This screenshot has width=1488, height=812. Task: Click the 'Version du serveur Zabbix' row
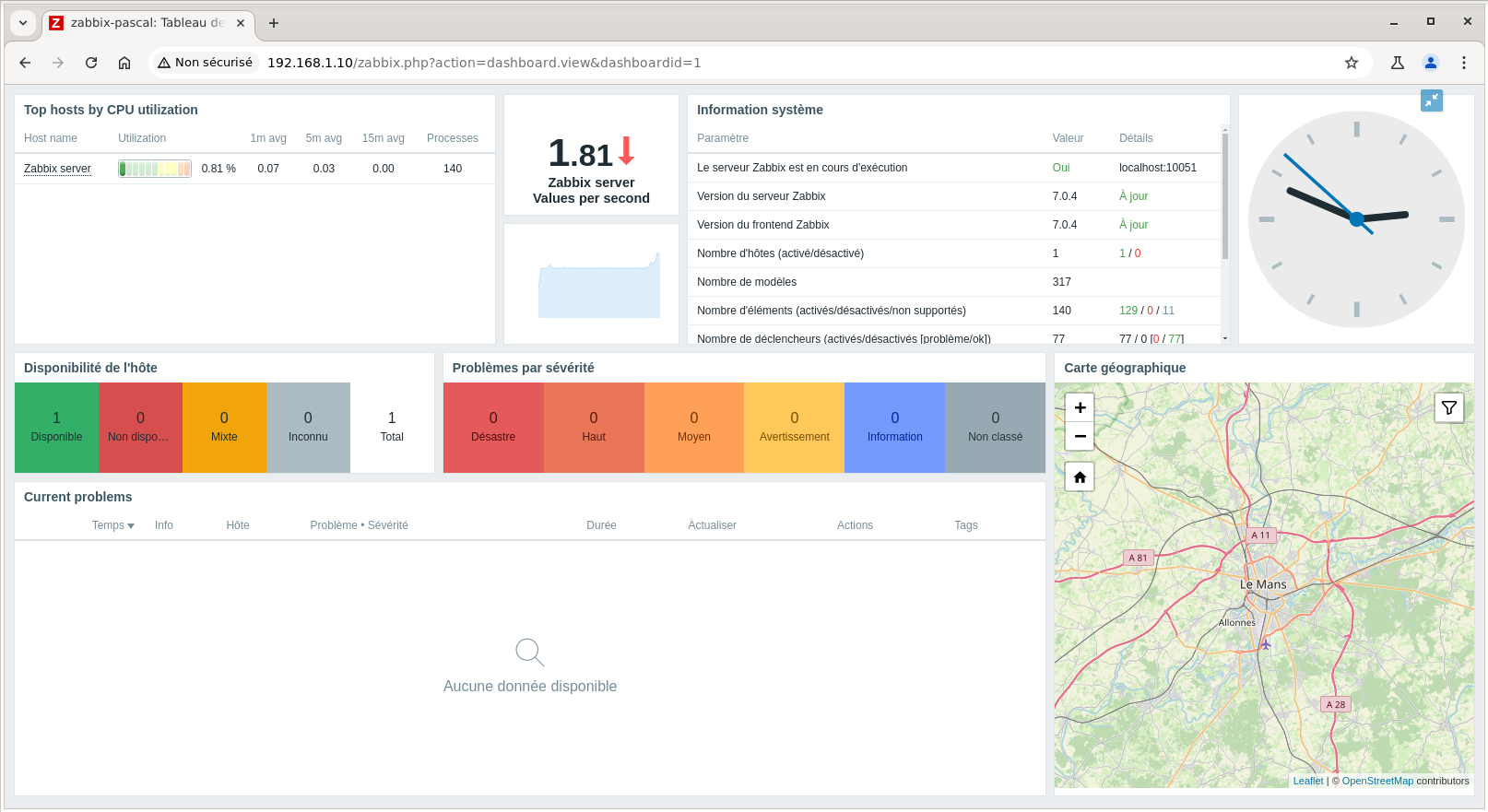(x=954, y=196)
